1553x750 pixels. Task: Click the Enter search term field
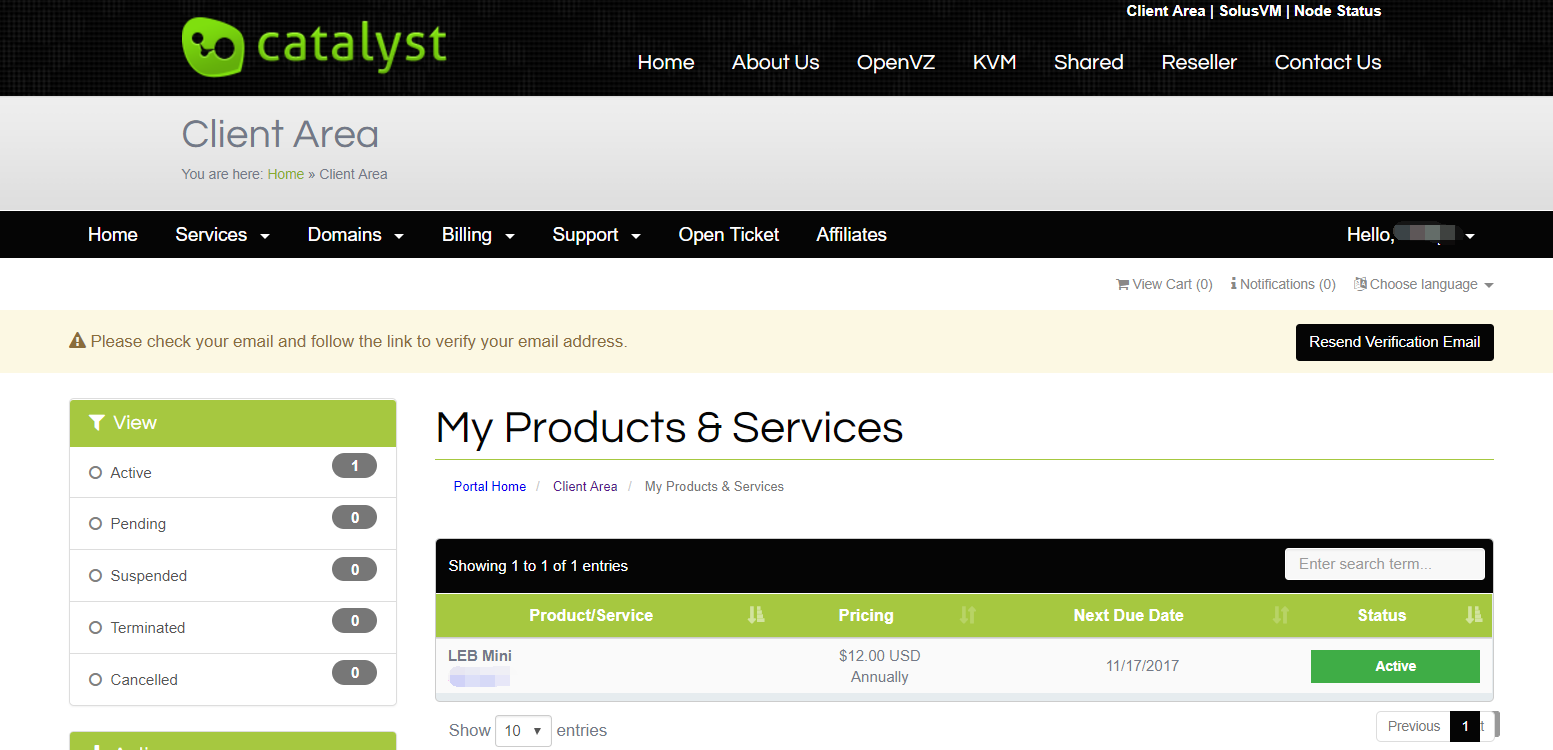(x=1384, y=564)
